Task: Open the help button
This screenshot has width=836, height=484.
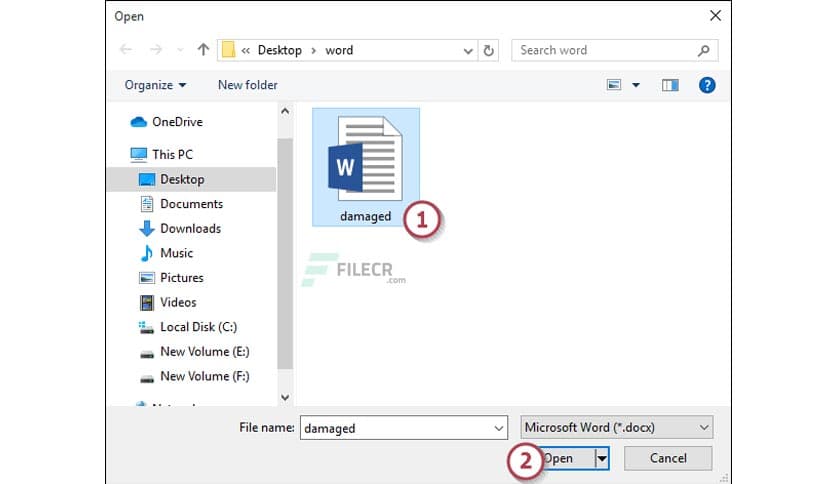Action: pyautogui.click(x=707, y=85)
